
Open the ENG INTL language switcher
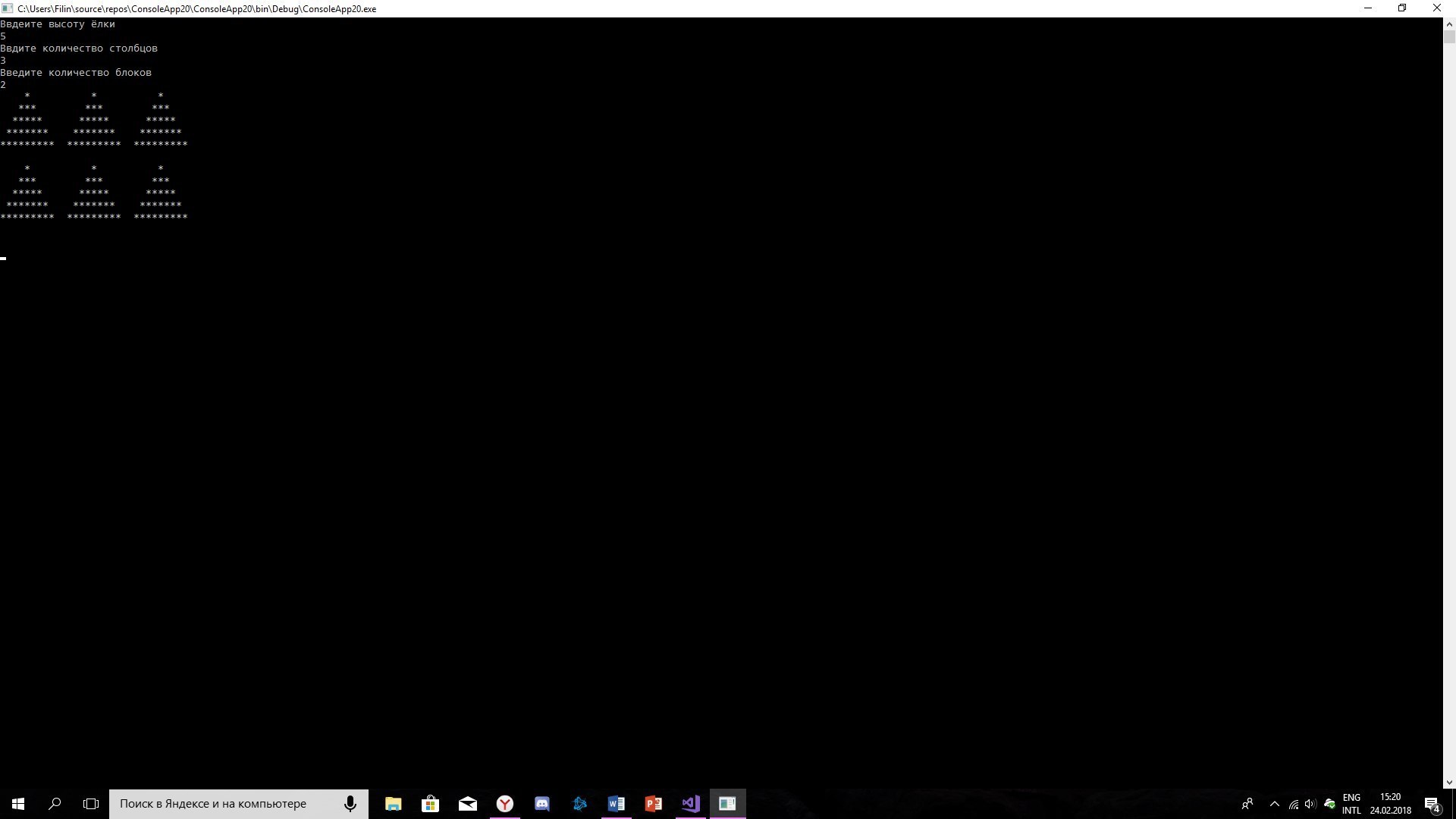1353,803
